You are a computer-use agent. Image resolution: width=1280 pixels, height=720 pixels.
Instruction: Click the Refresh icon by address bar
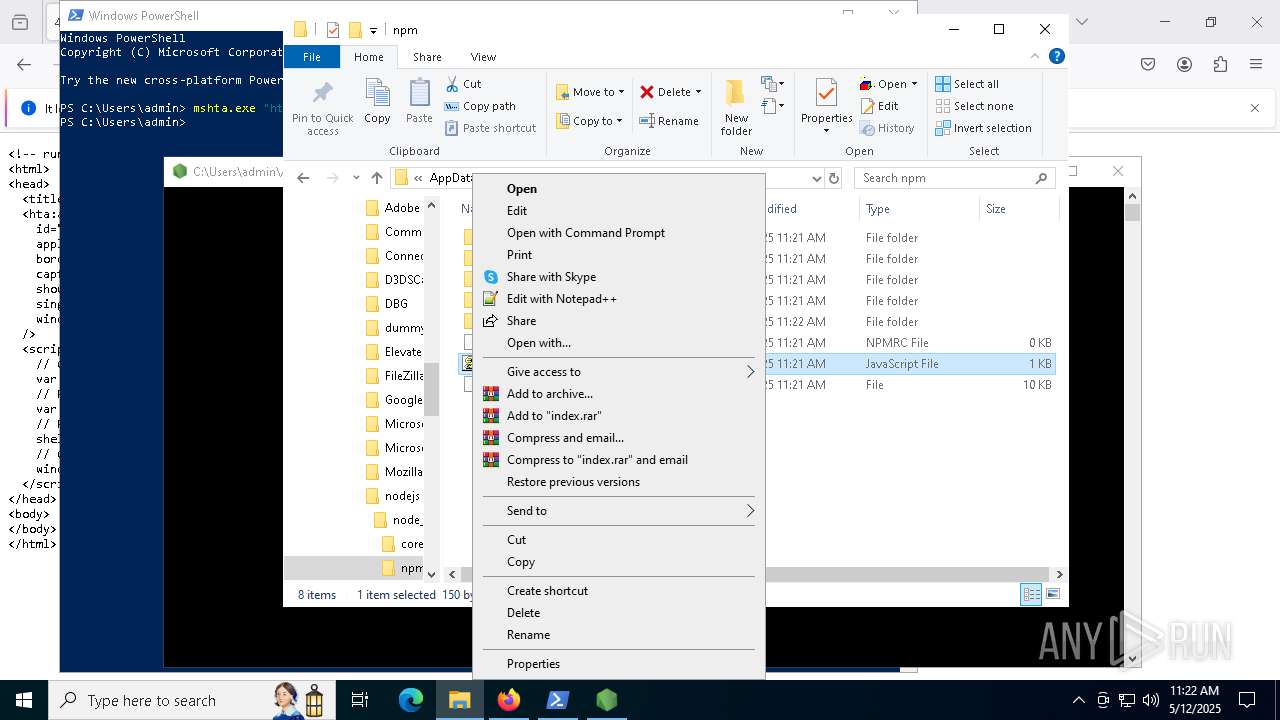pyautogui.click(x=834, y=178)
